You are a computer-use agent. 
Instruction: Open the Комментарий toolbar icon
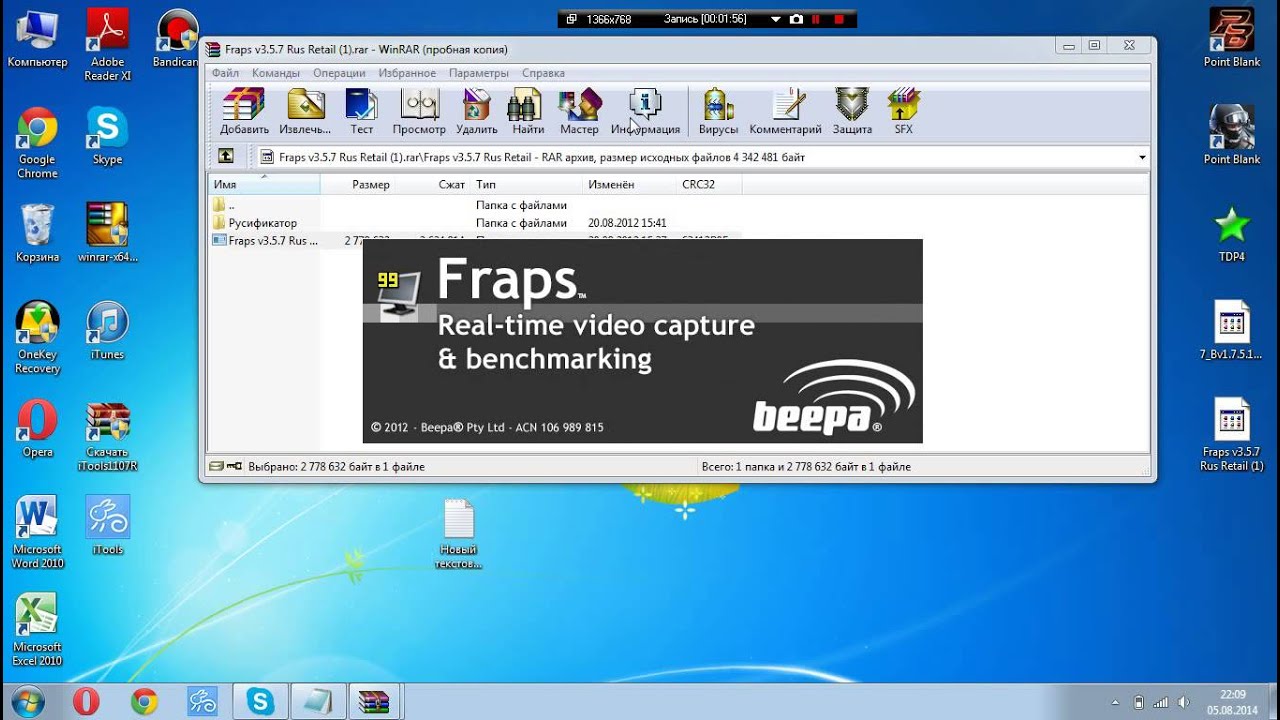coord(785,111)
